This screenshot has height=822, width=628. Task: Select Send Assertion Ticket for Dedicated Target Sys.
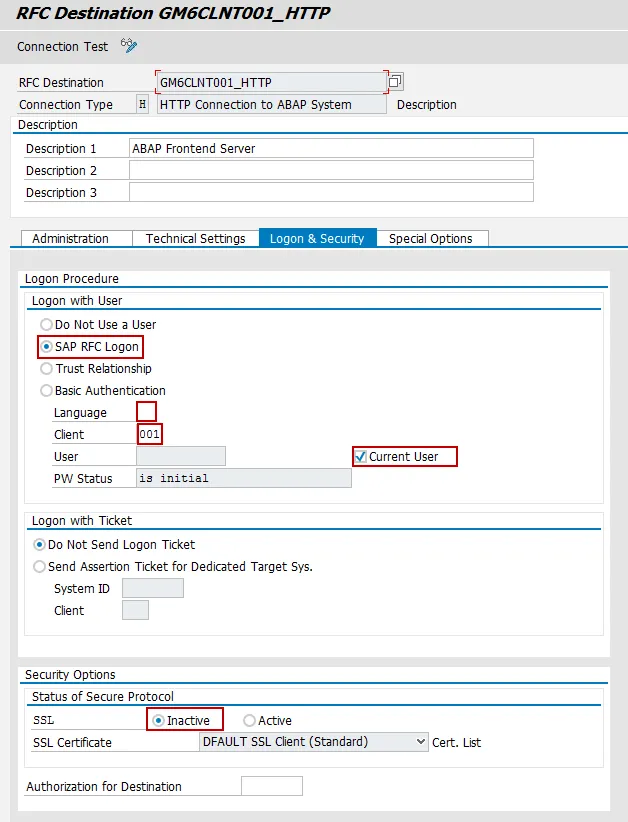40,567
